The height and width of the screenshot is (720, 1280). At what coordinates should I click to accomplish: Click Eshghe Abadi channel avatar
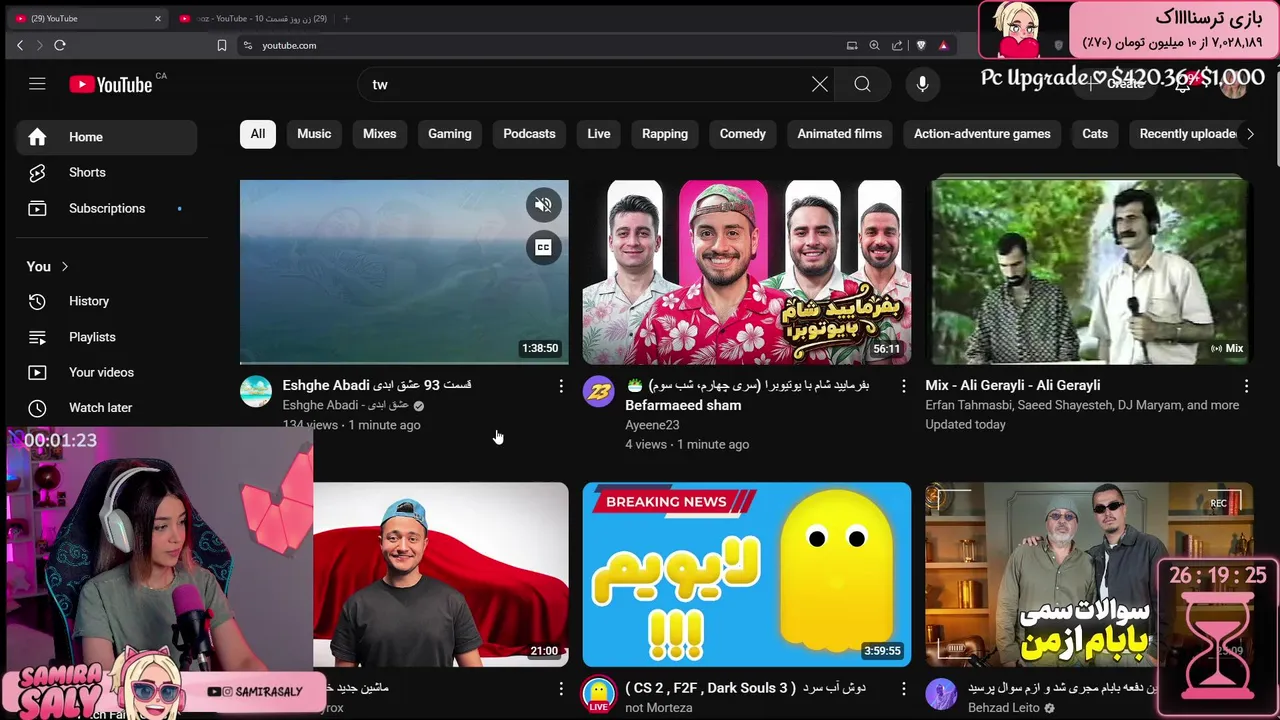[x=256, y=391]
